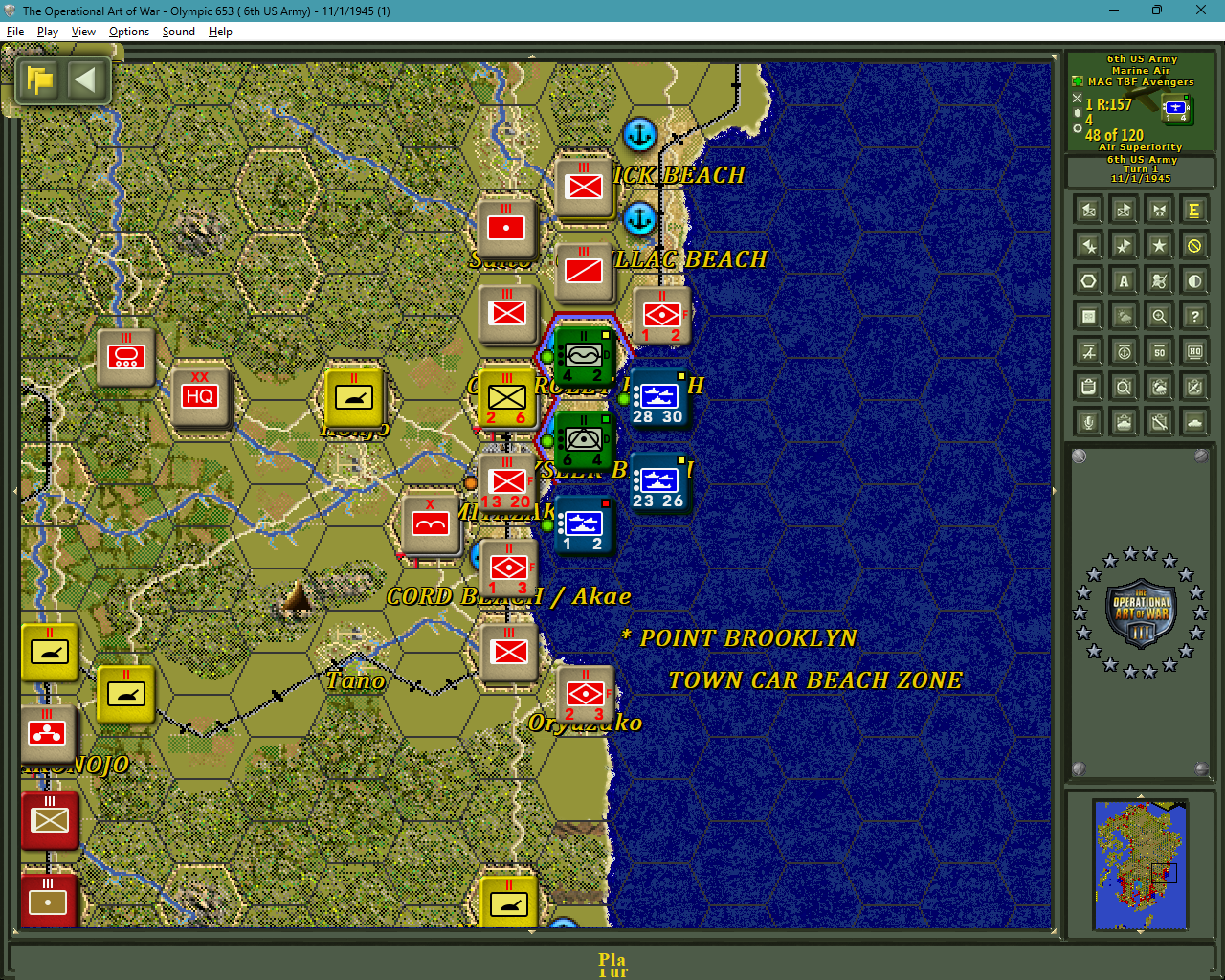Click the plain star button
The height and width of the screenshot is (980, 1225).
coord(1160,246)
